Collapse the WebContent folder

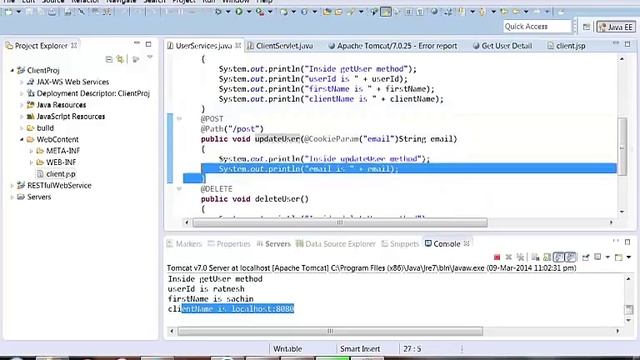pos(22,139)
